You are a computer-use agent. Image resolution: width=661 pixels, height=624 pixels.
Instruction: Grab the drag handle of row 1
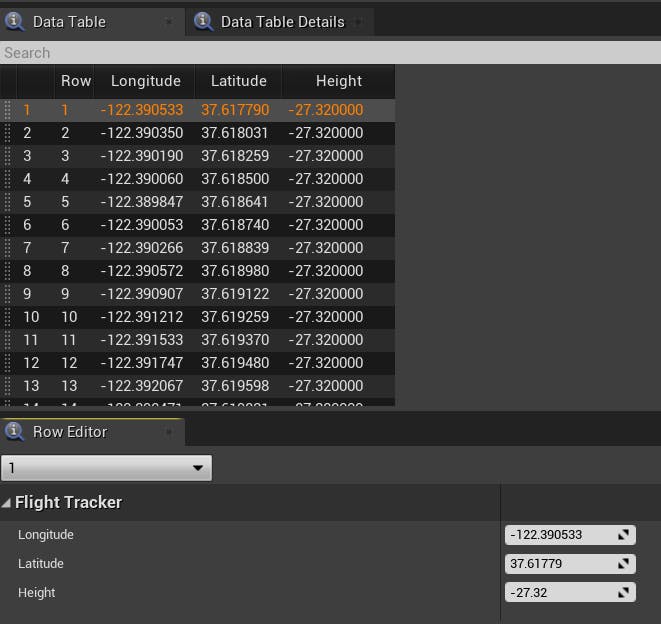click(x=7, y=110)
